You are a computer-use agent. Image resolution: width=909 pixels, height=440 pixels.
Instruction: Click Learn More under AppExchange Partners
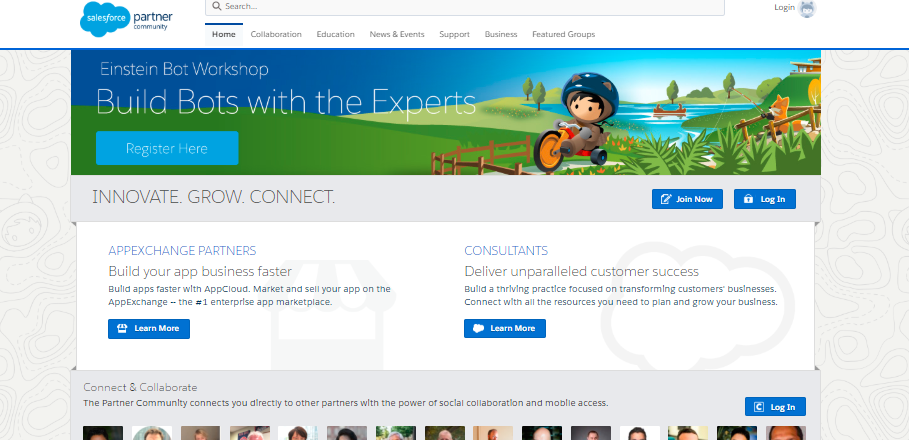[x=149, y=329]
